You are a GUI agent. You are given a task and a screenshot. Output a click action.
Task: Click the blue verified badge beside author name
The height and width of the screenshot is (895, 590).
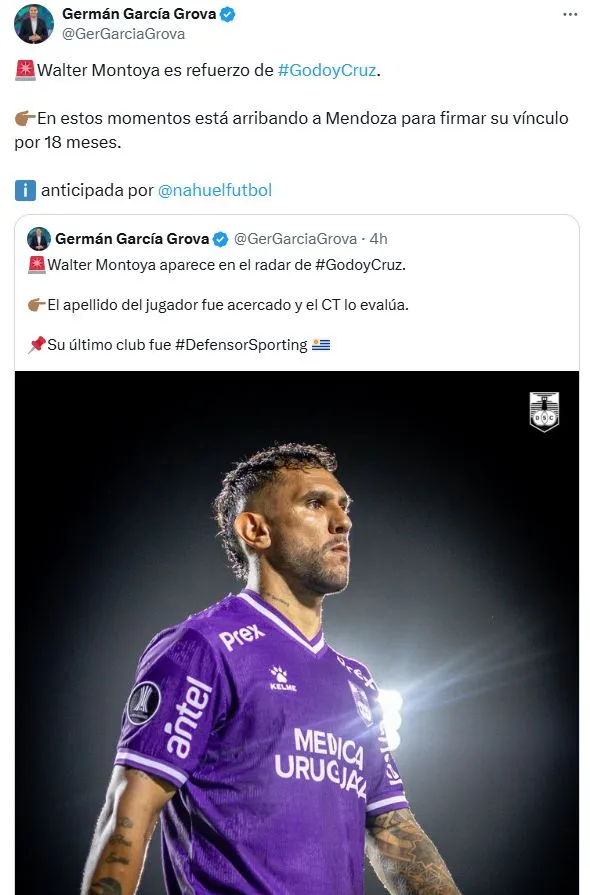[x=228, y=14]
